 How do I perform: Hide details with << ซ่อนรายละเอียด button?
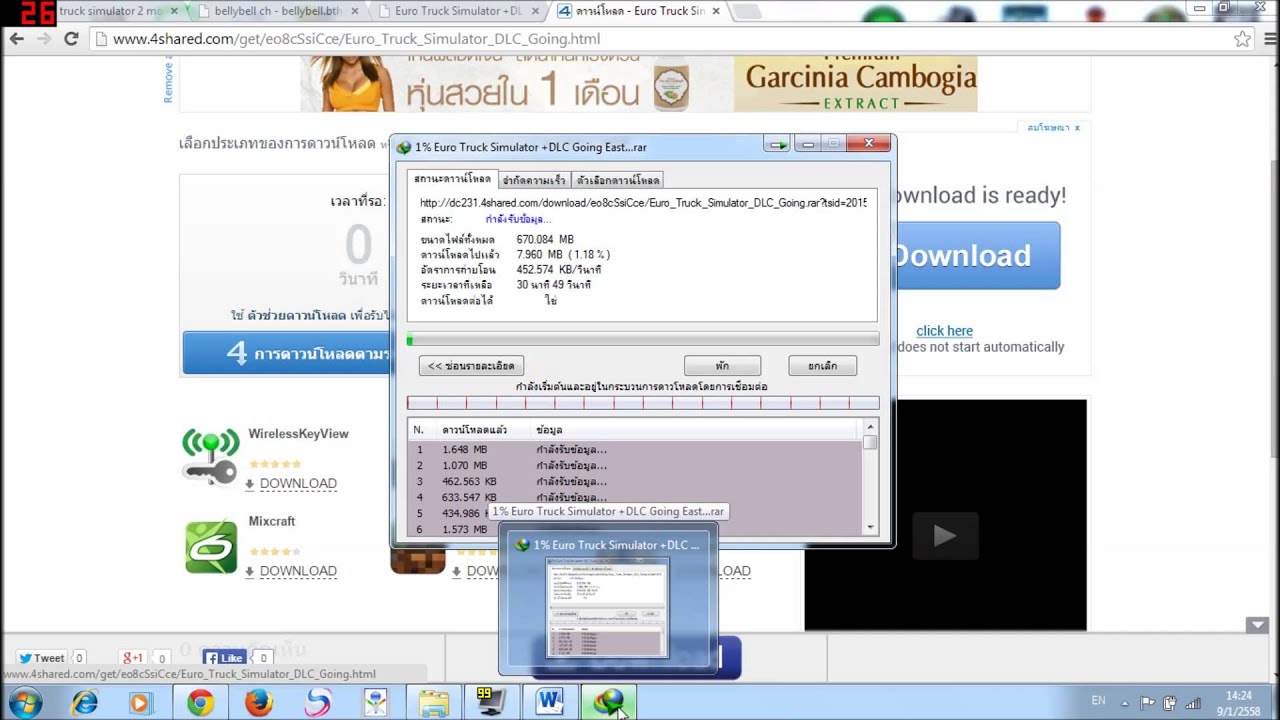coord(471,366)
